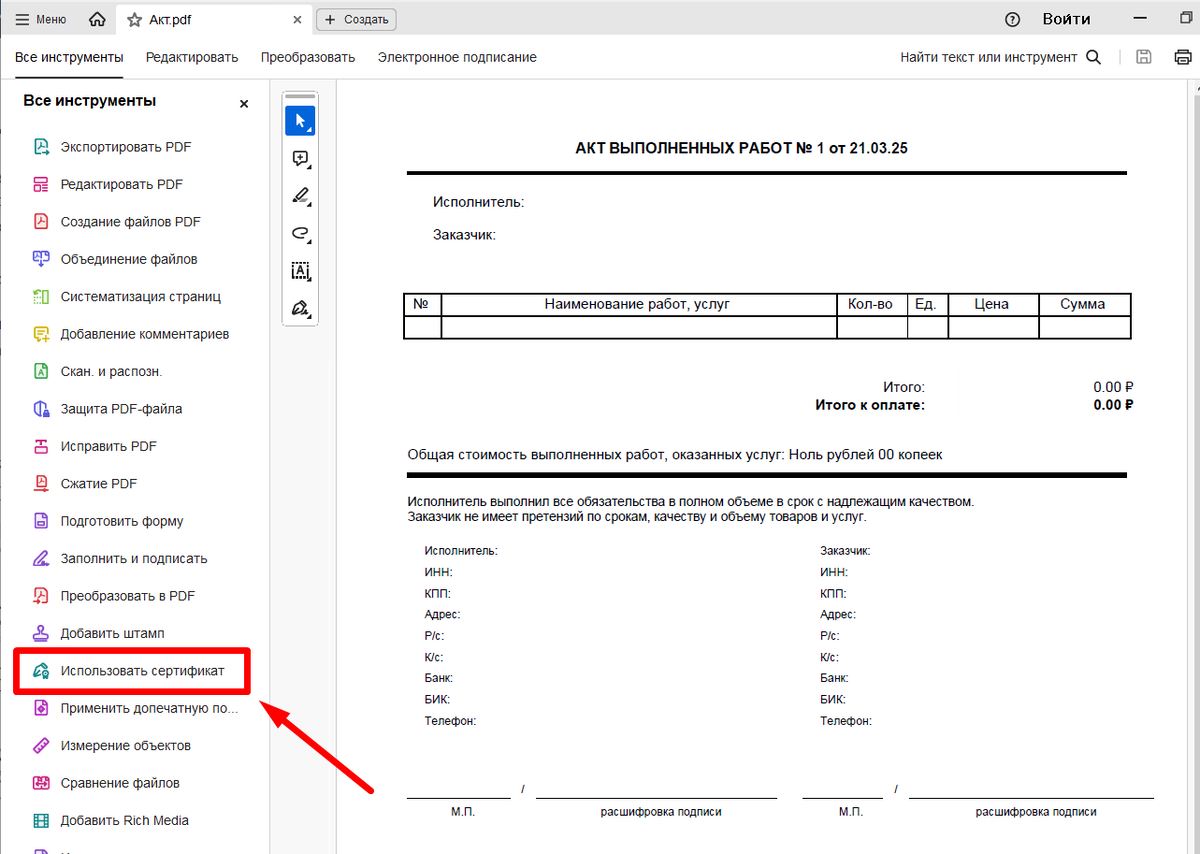Viewport: 1200px width, 854px height.
Task: Click the Итого к оплате: label
Action: pyautogui.click(x=870, y=405)
